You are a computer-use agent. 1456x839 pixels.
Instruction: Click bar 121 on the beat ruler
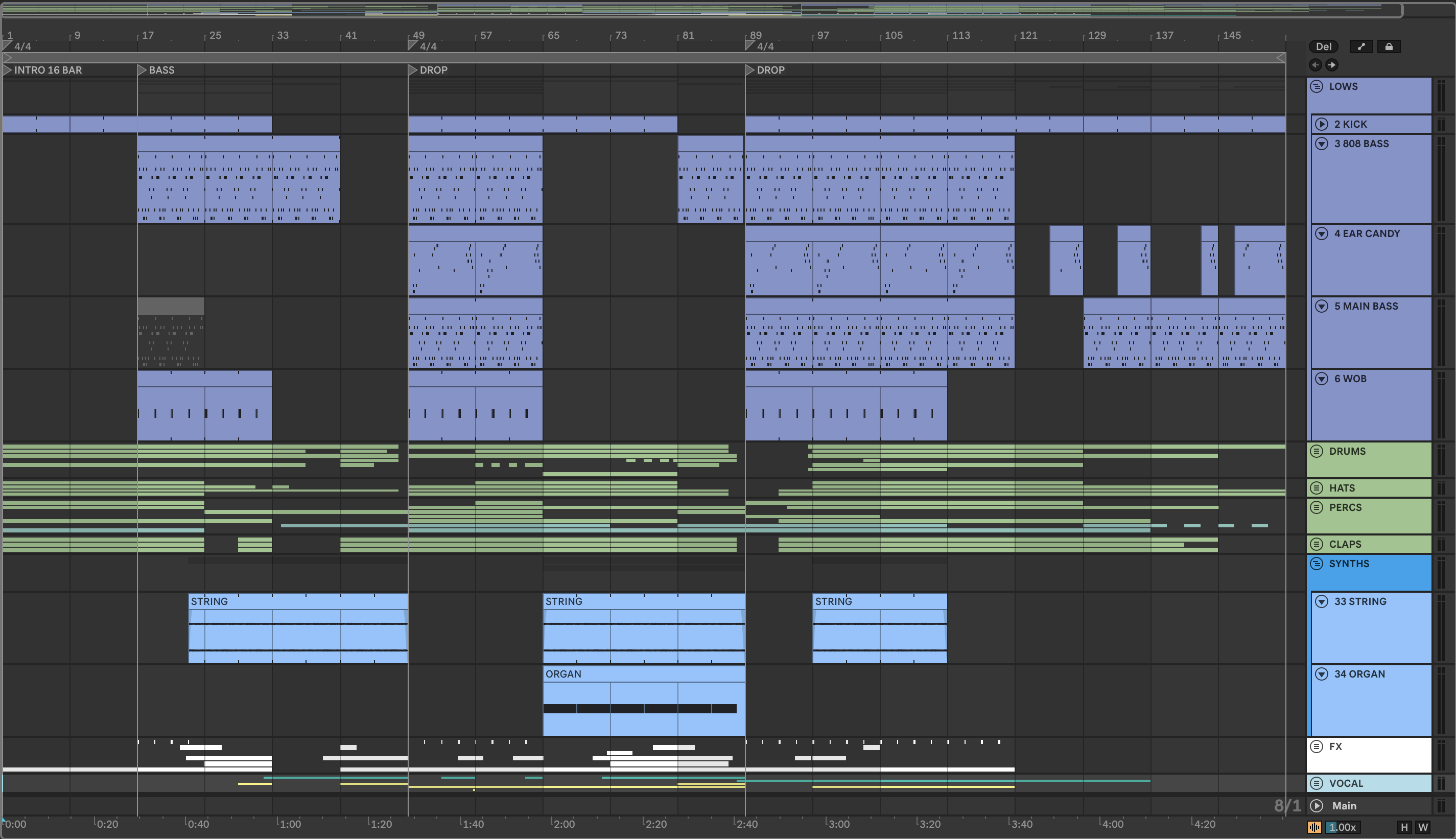click(1027, 35)
